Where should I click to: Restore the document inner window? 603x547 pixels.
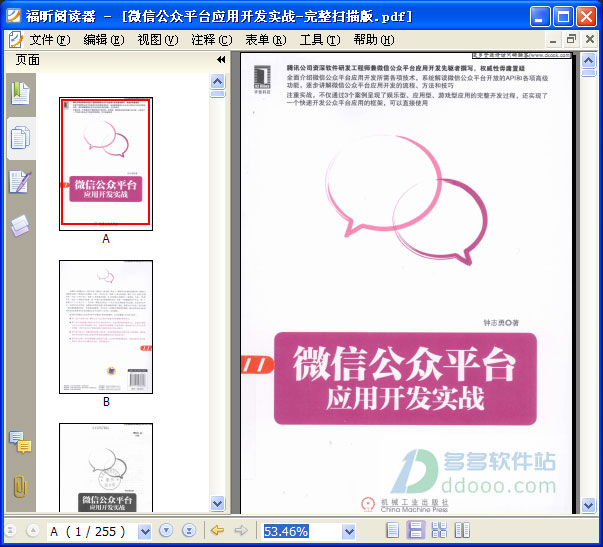coord(571,40)
